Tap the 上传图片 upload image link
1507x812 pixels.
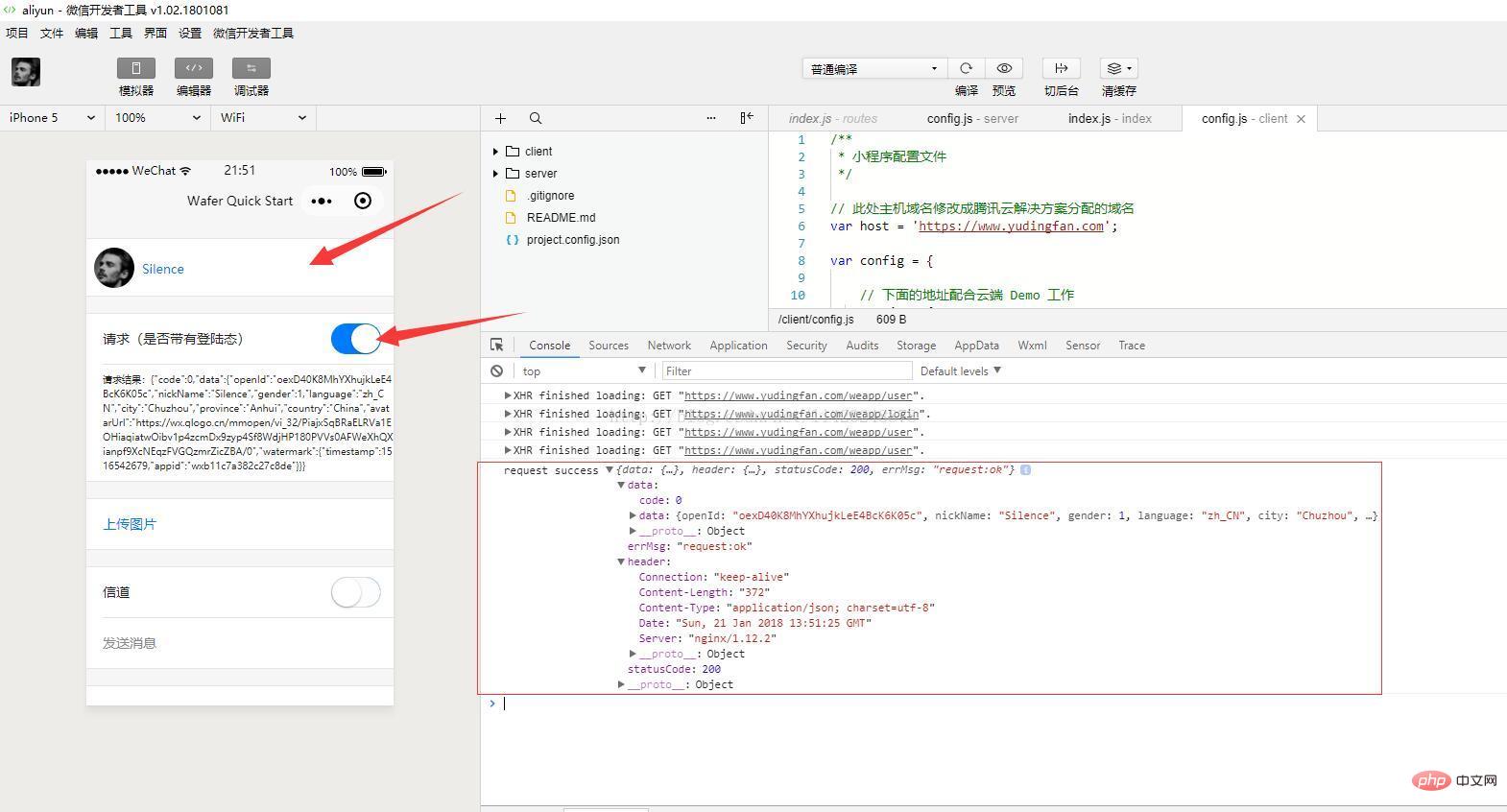(x=130, y=524)
